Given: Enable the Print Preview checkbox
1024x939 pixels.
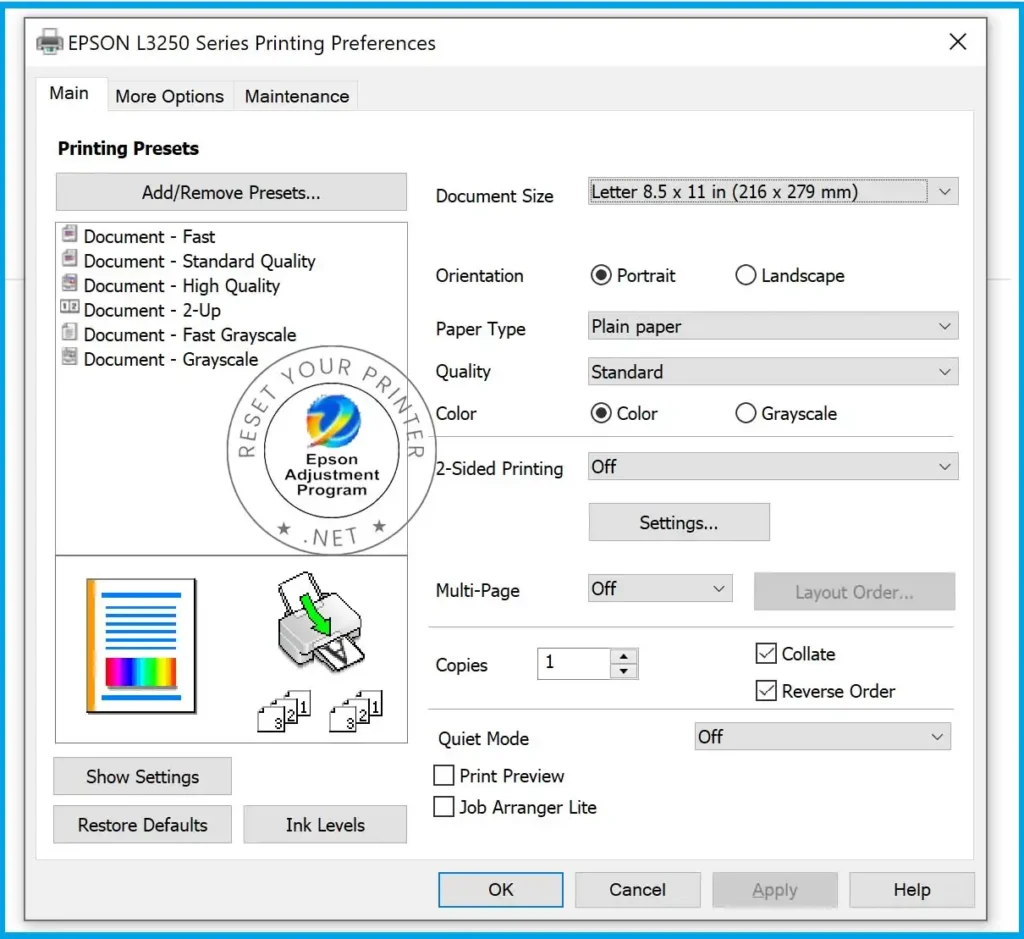Looking at the screenshot, I should click(444, 775).
